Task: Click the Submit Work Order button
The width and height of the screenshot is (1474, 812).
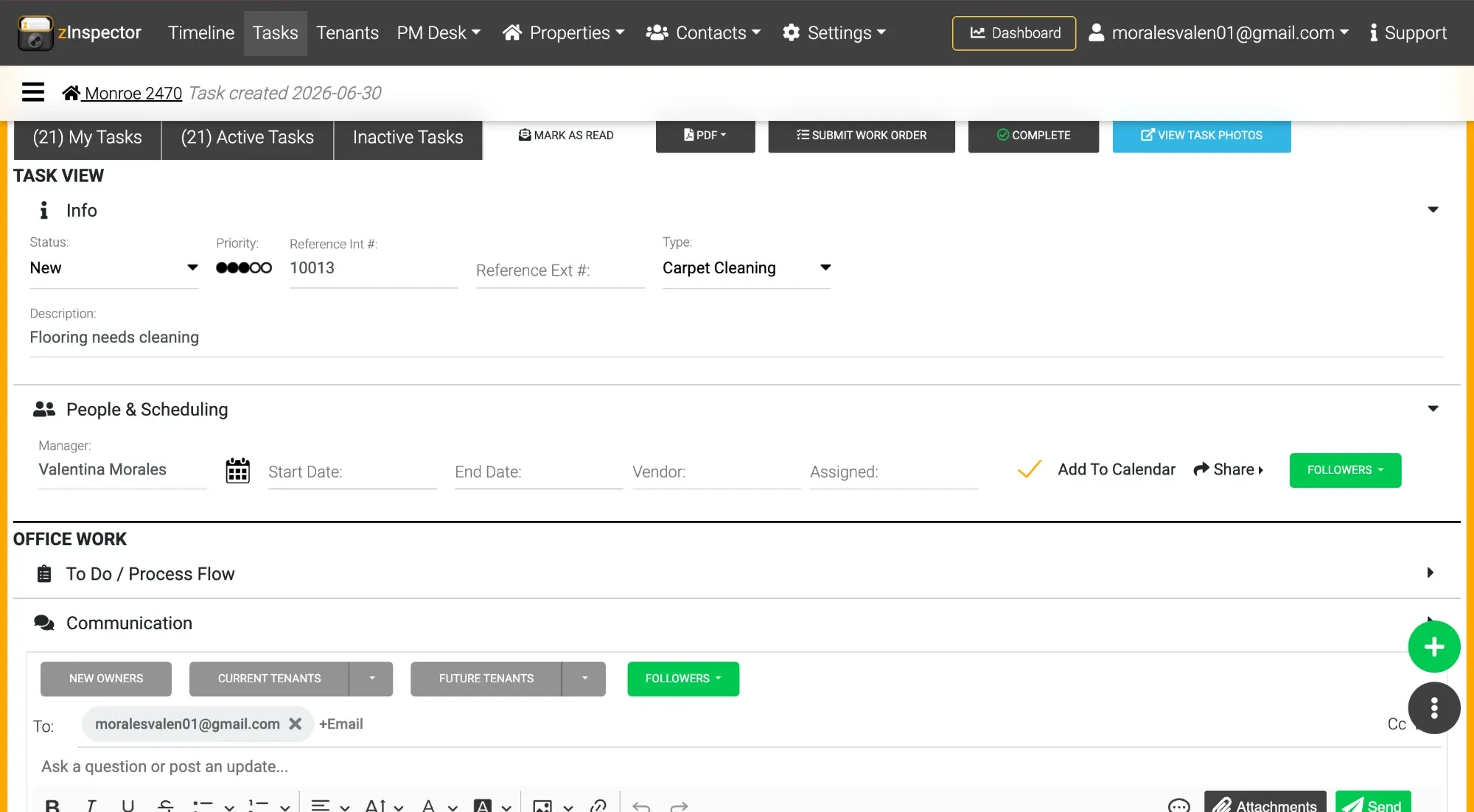Action: tap(862, 136)
